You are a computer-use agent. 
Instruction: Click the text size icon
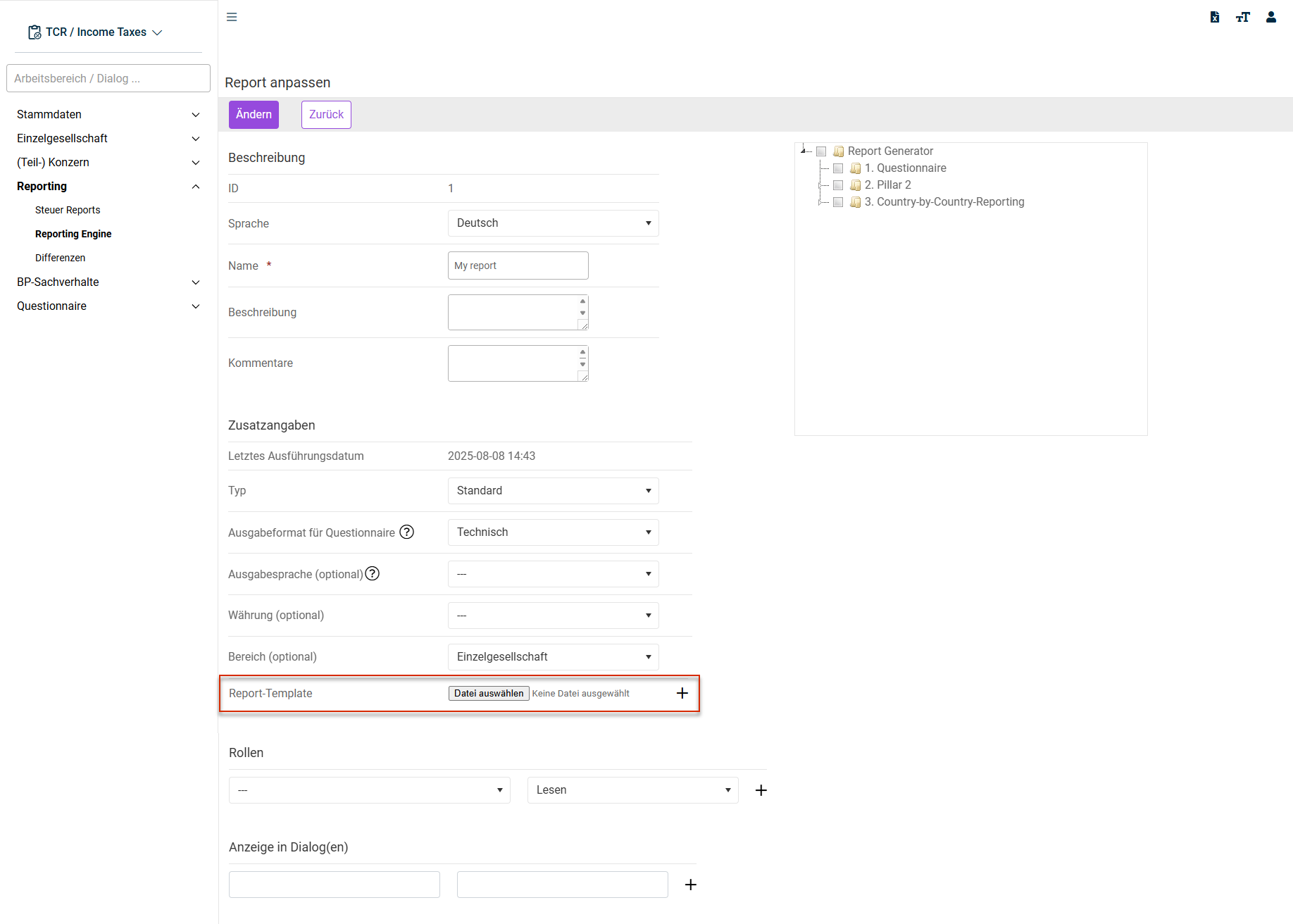(x=1243, y=17)
